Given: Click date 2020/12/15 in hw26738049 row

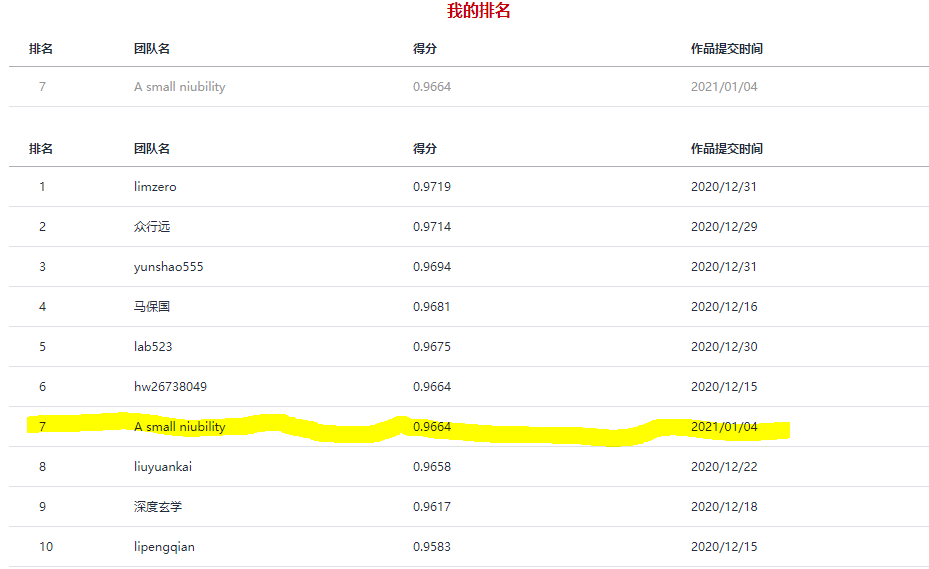Looking at the screenshot, I should click(724, 386).
